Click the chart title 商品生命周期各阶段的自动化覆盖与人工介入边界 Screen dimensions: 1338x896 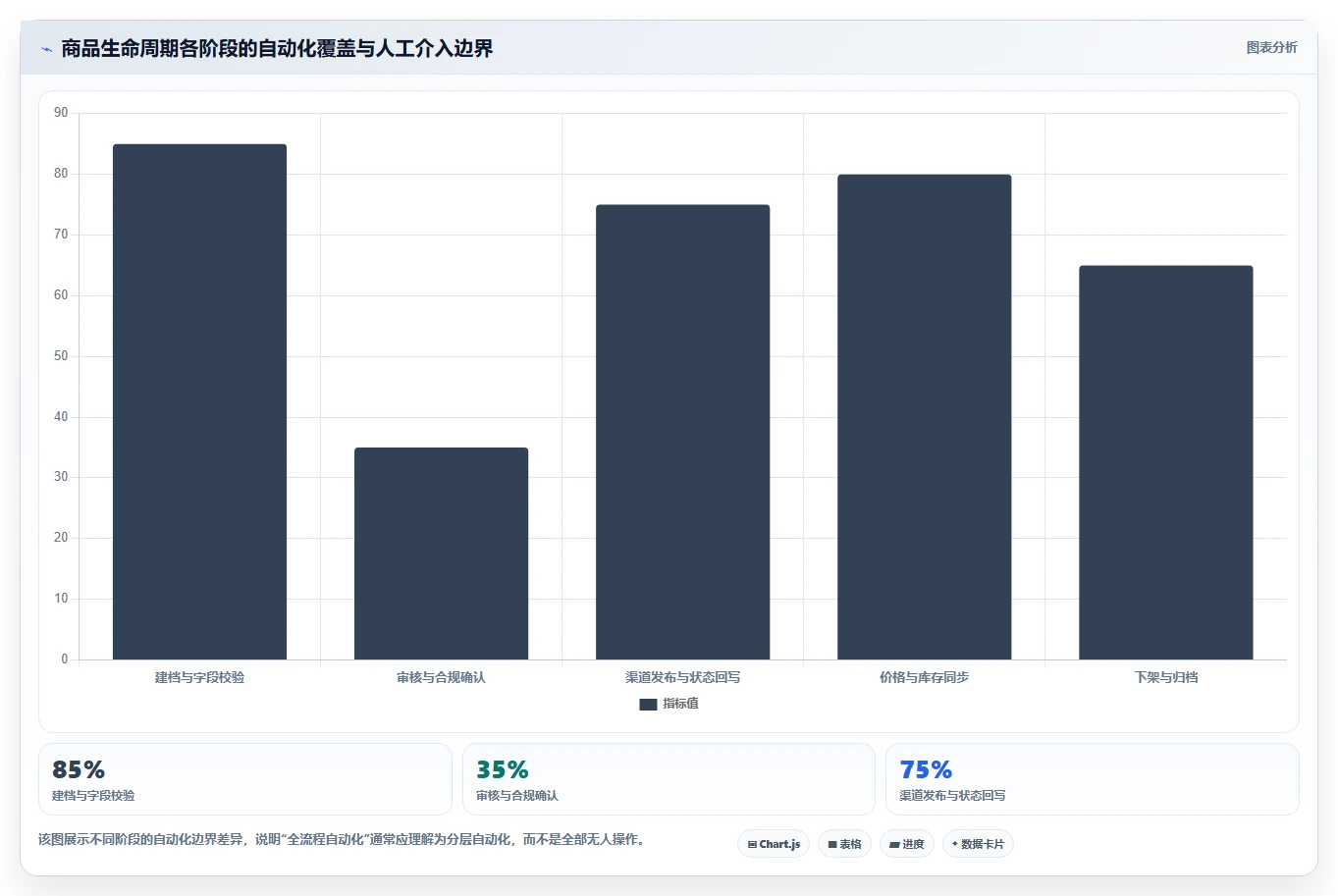pyautogui.click(x=277, y=48)
